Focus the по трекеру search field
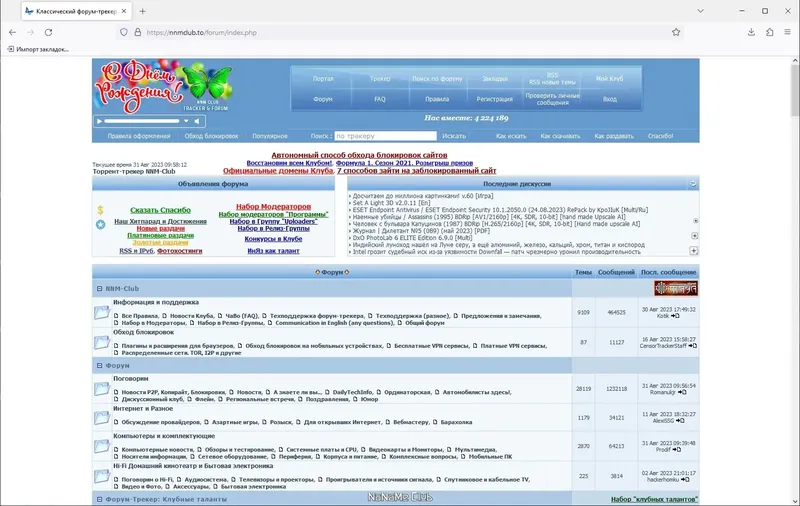Viewport: 800px width, 506px height. (x=385, y=136)
